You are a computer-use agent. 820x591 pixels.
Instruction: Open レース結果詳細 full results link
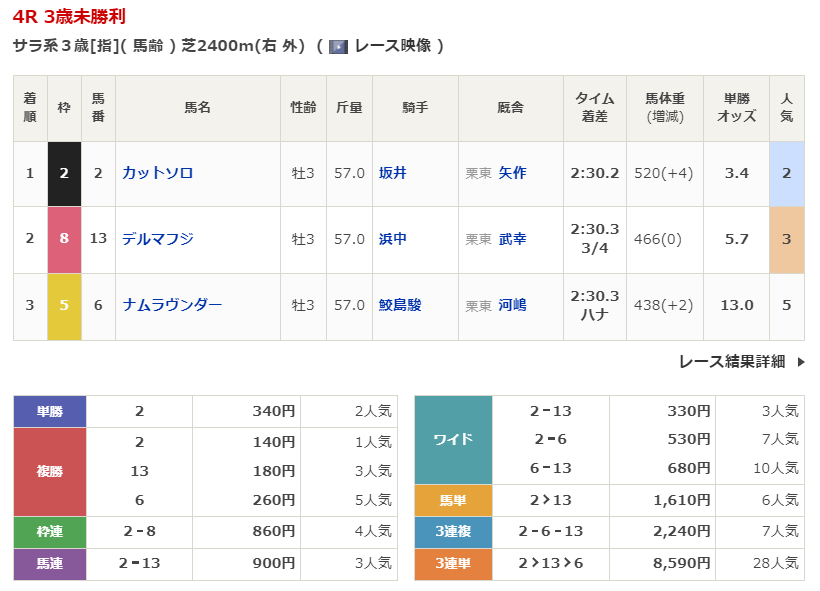click(731, 362)
